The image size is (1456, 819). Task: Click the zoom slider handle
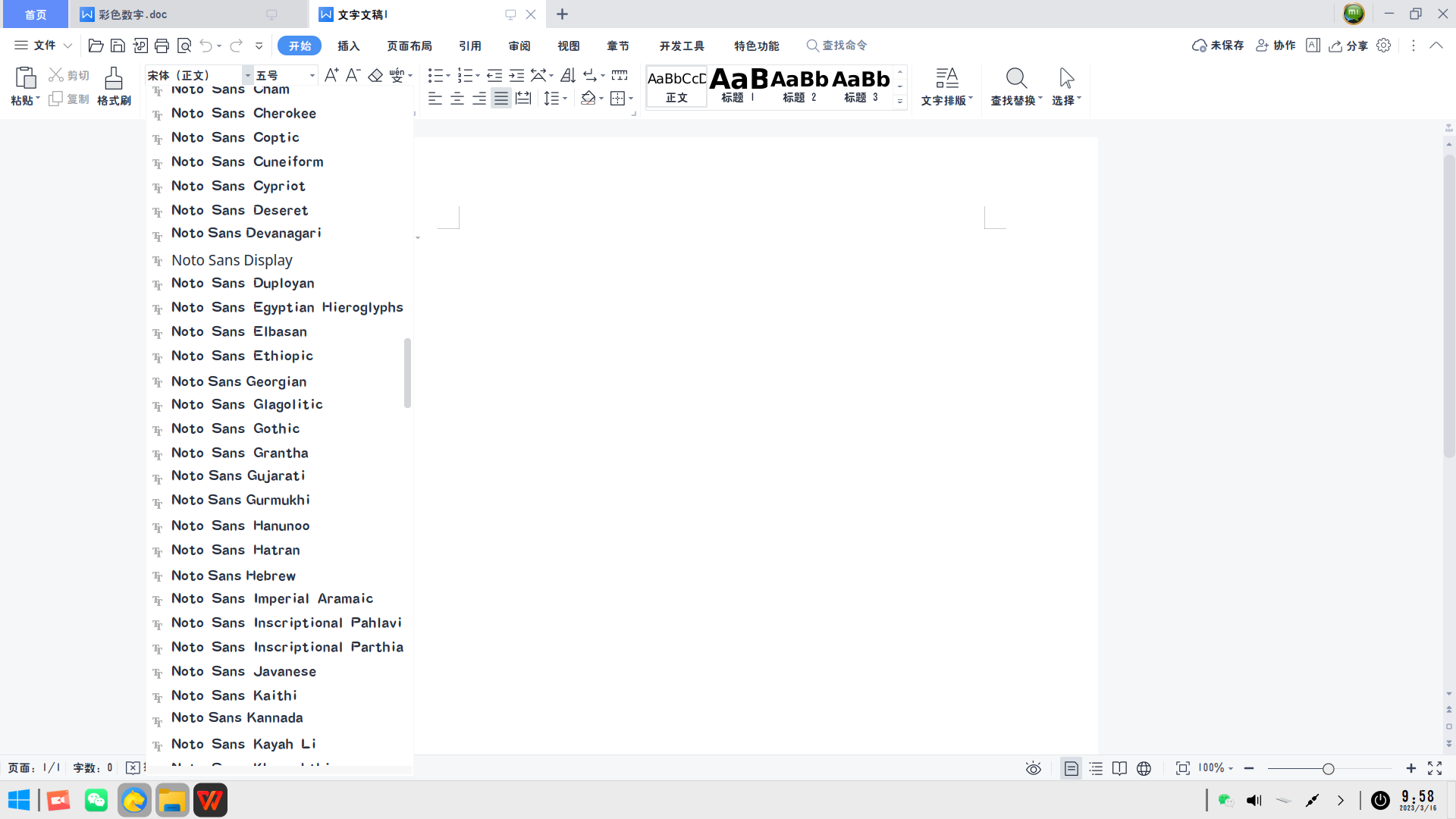pyautogui.click(x=1328, y=769)
